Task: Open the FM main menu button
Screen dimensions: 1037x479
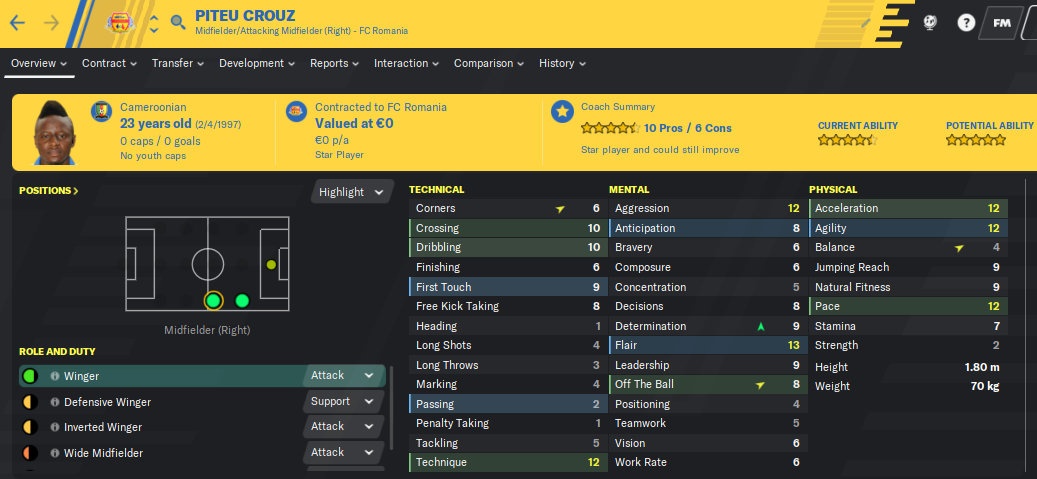Action: (x=1002, y=23)
